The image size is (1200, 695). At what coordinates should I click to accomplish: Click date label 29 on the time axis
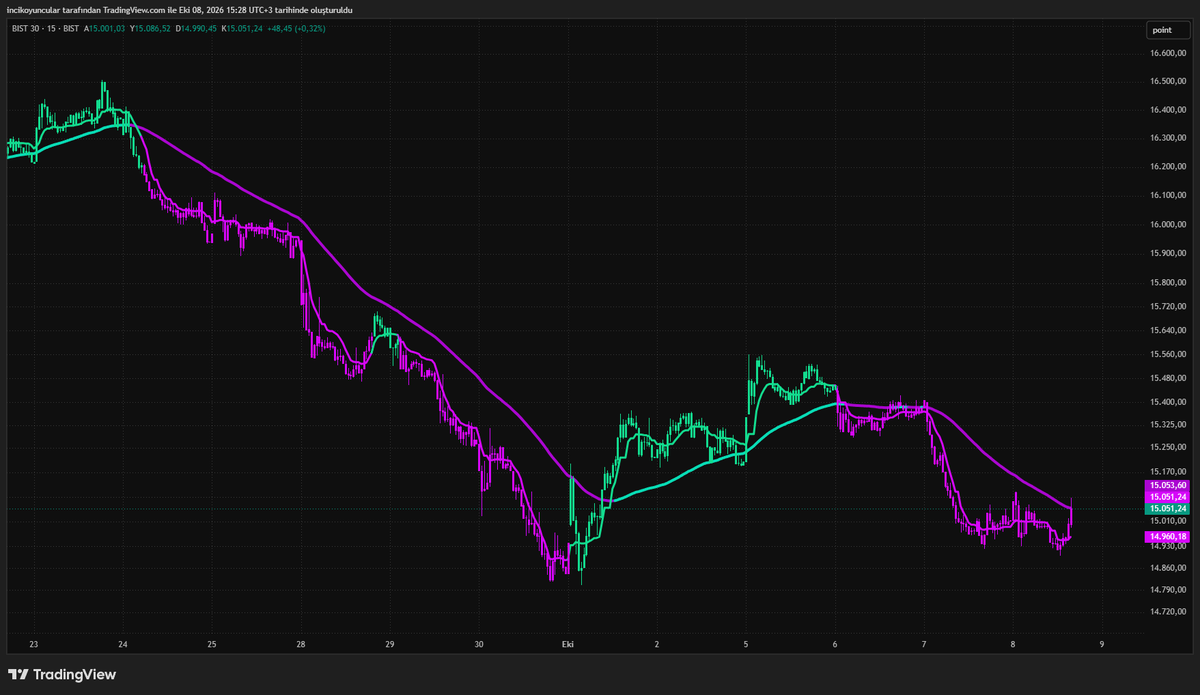(x=390, y=645)
